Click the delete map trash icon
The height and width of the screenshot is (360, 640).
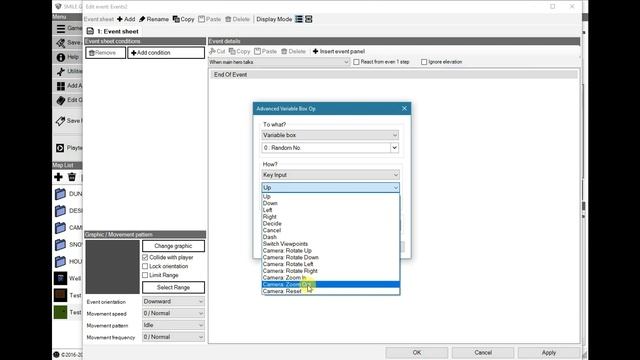tap(72, 177)
